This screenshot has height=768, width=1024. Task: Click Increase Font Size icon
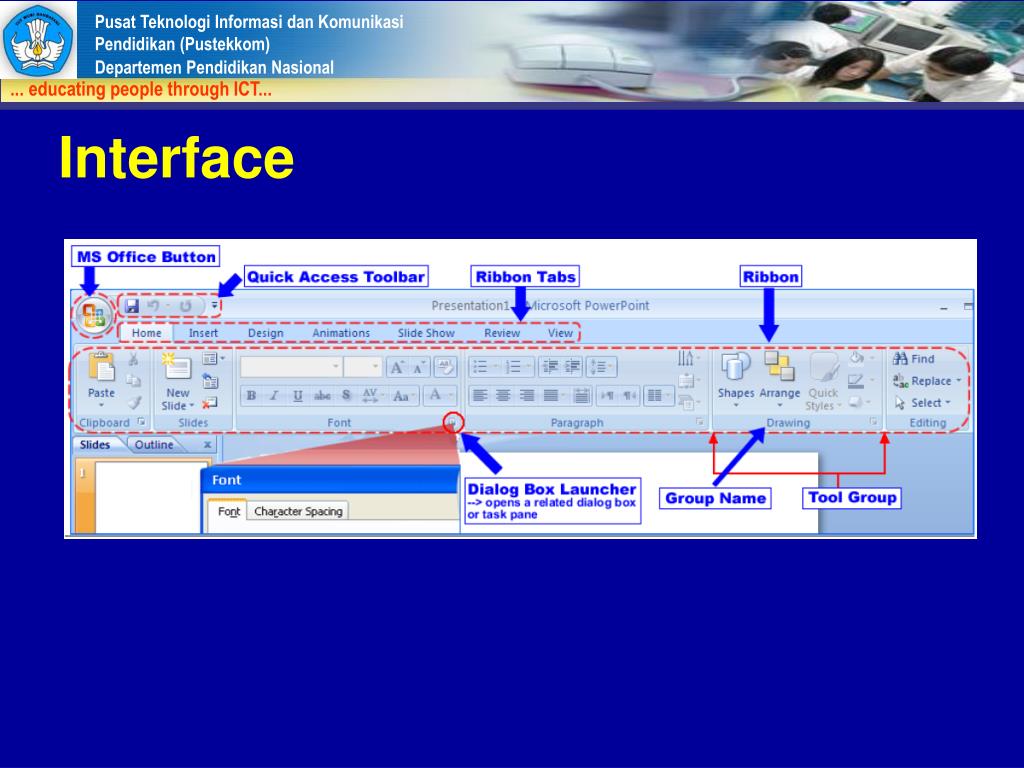coord(397,367)
